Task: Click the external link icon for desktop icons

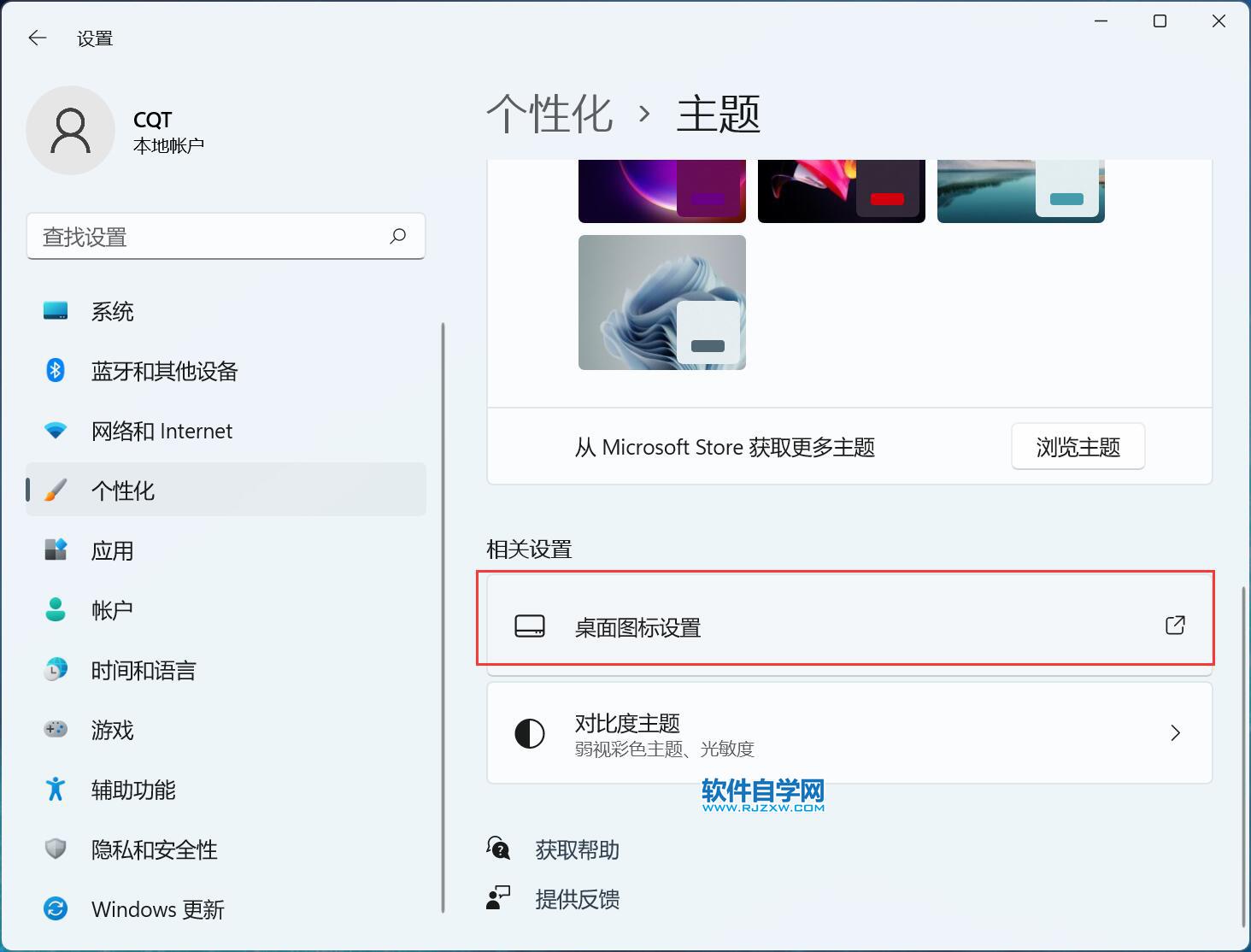Action: tap(1175, 626)
